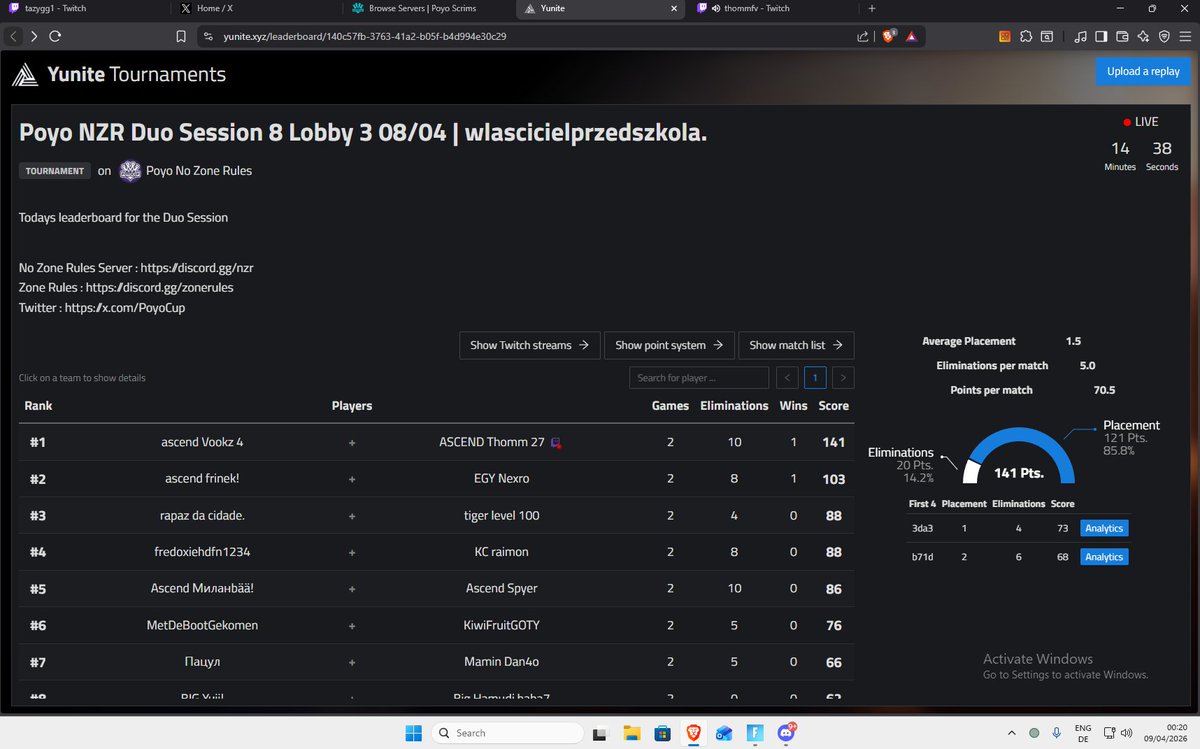1200x749 pixels.
Task: Click the Brave Rewards triangle icon
Action: (x=912, y=36)
